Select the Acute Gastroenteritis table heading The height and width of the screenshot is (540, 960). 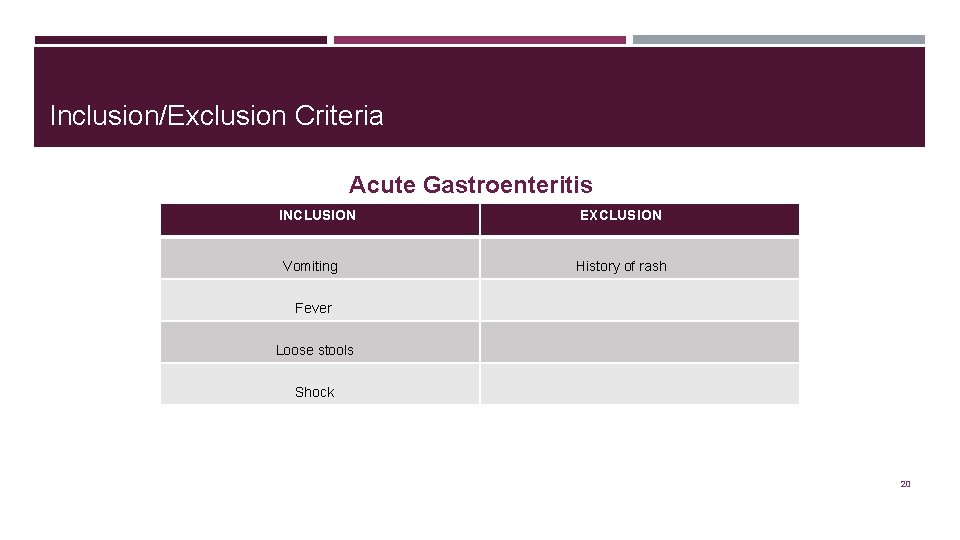point(470,185)
